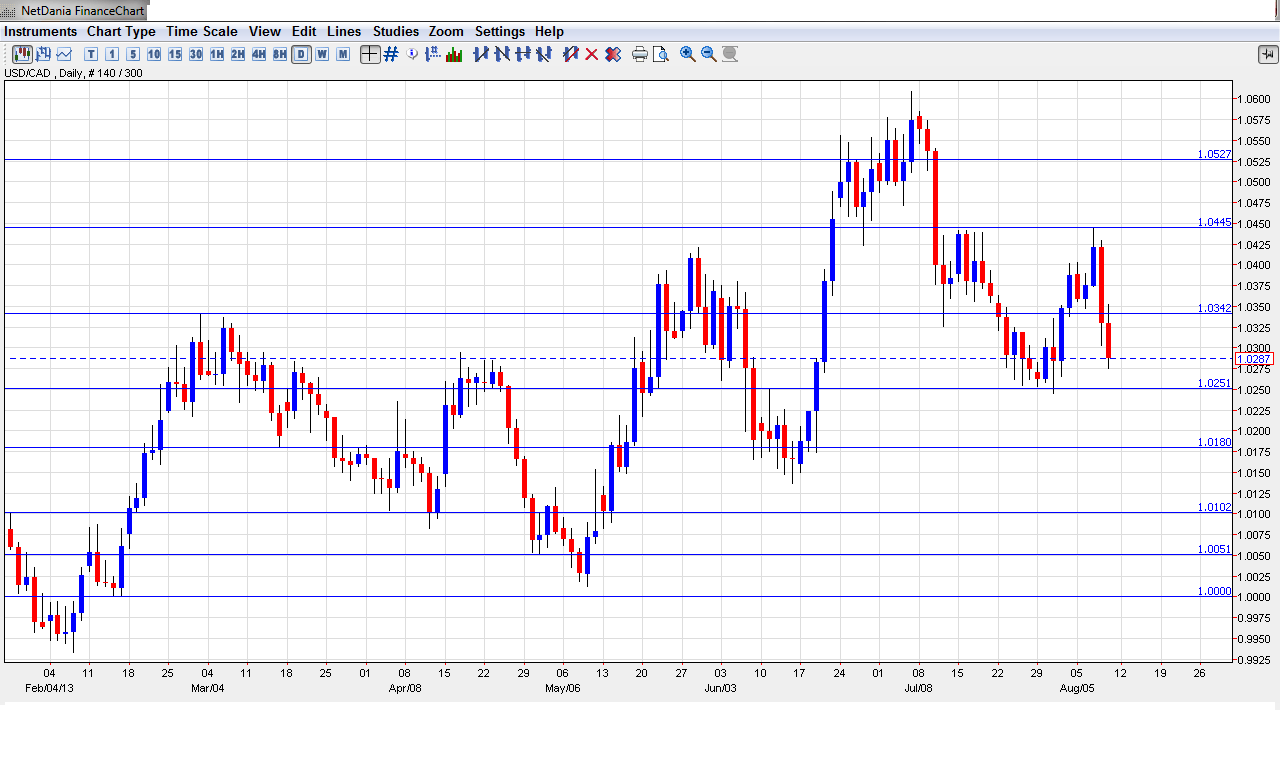The height and width of the screenshot is (768, 1280).
Task: Click the zoom in magnifier icon
Action: pyautogui.click(x=688, y=54)
